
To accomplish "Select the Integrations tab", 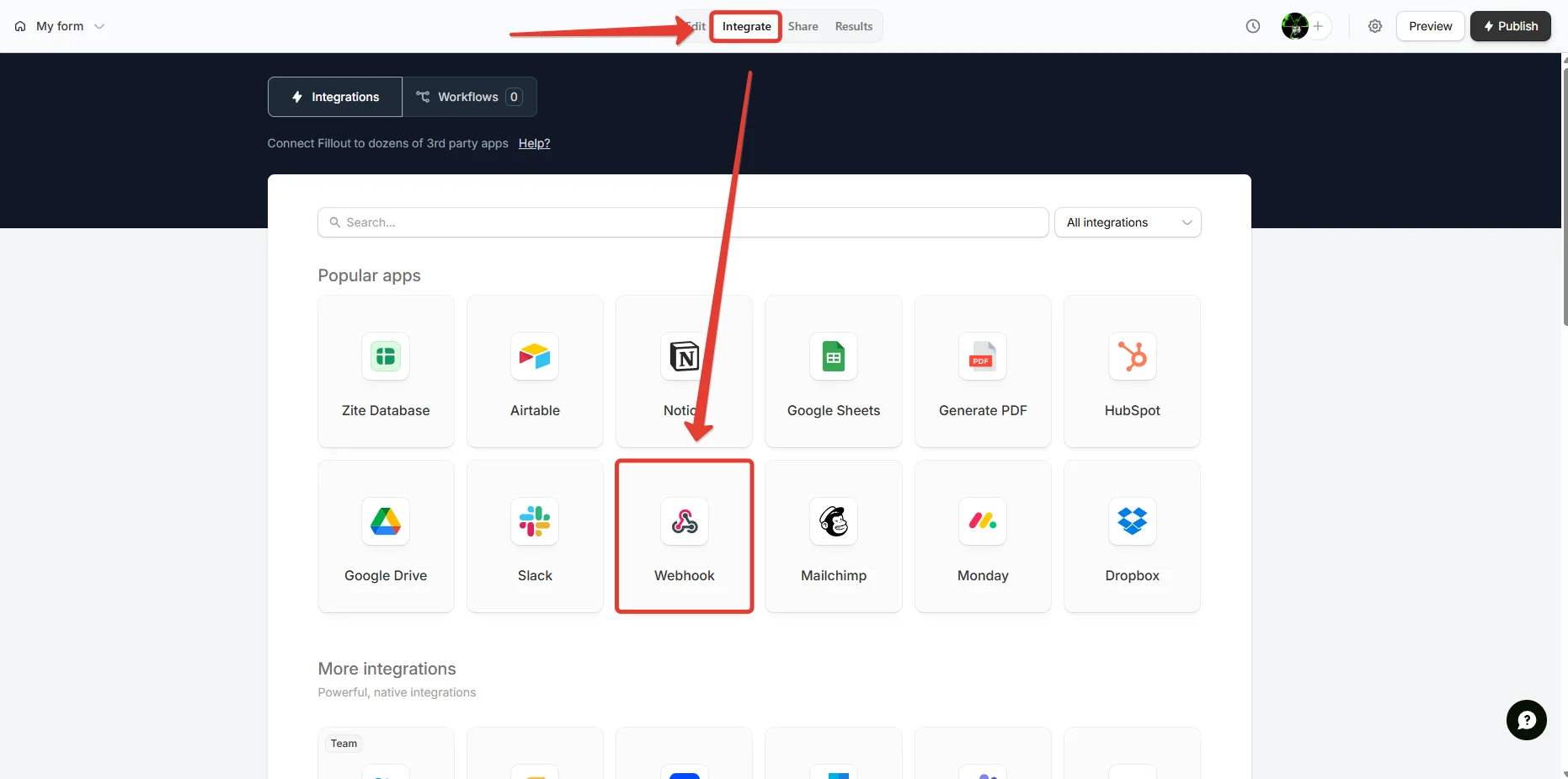I will click(x=335, y=97).
